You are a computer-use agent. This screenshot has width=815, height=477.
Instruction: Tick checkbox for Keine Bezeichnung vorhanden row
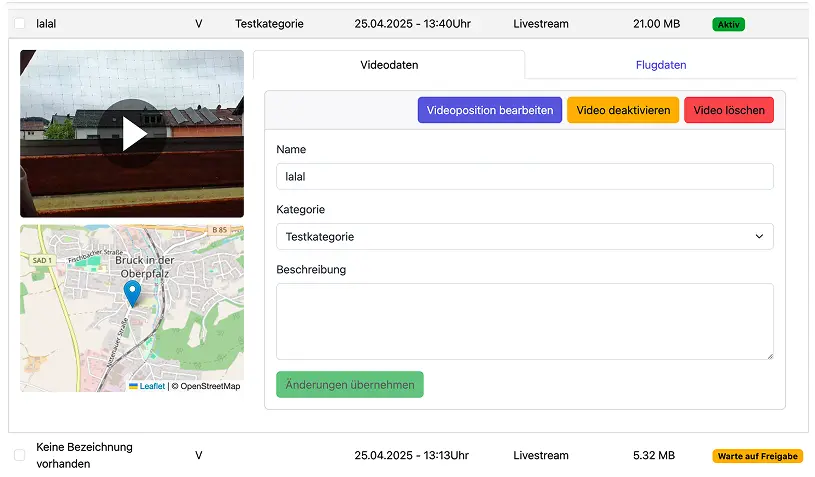pyautogui.click(x=20, y=455)
